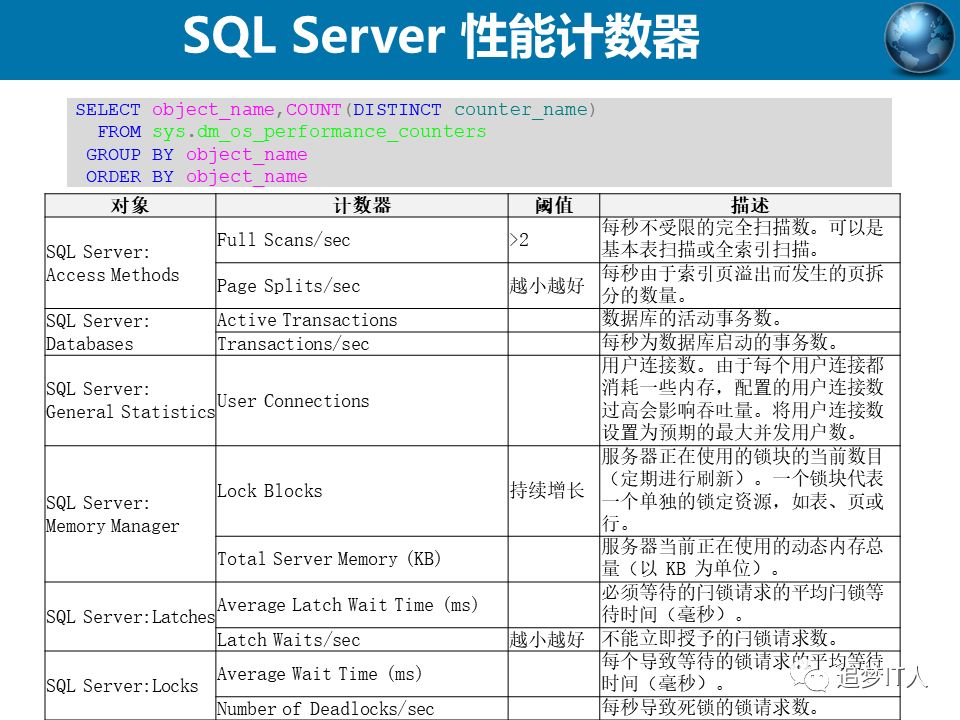Click the "Total Server Memory (KB)" cell
The image size is (960, 720).
[362, 559]
